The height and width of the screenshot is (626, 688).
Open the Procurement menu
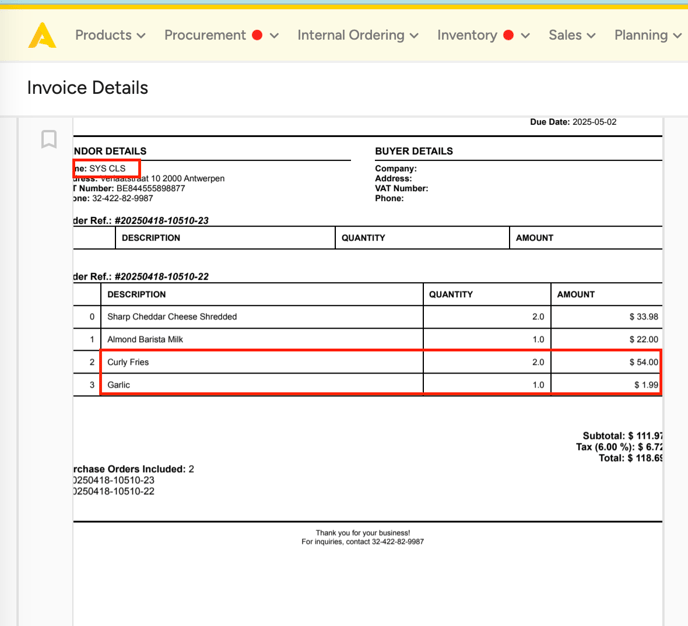pyautogui.click(x=204, y=35)
